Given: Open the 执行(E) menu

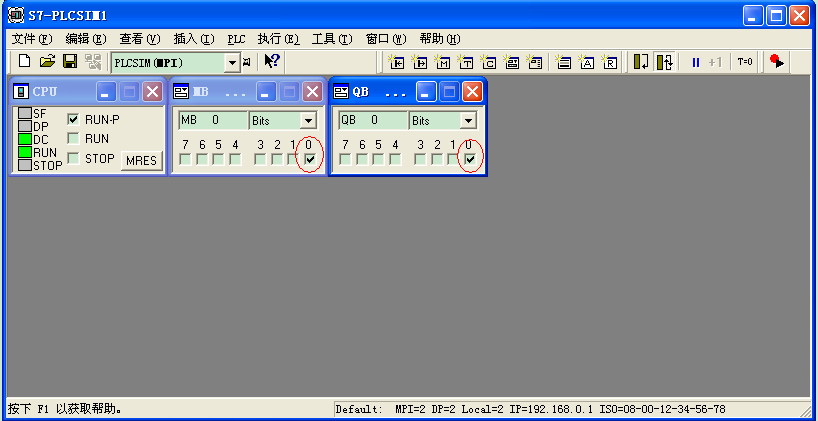Looking at the screenshot, I should pos(278,39).
